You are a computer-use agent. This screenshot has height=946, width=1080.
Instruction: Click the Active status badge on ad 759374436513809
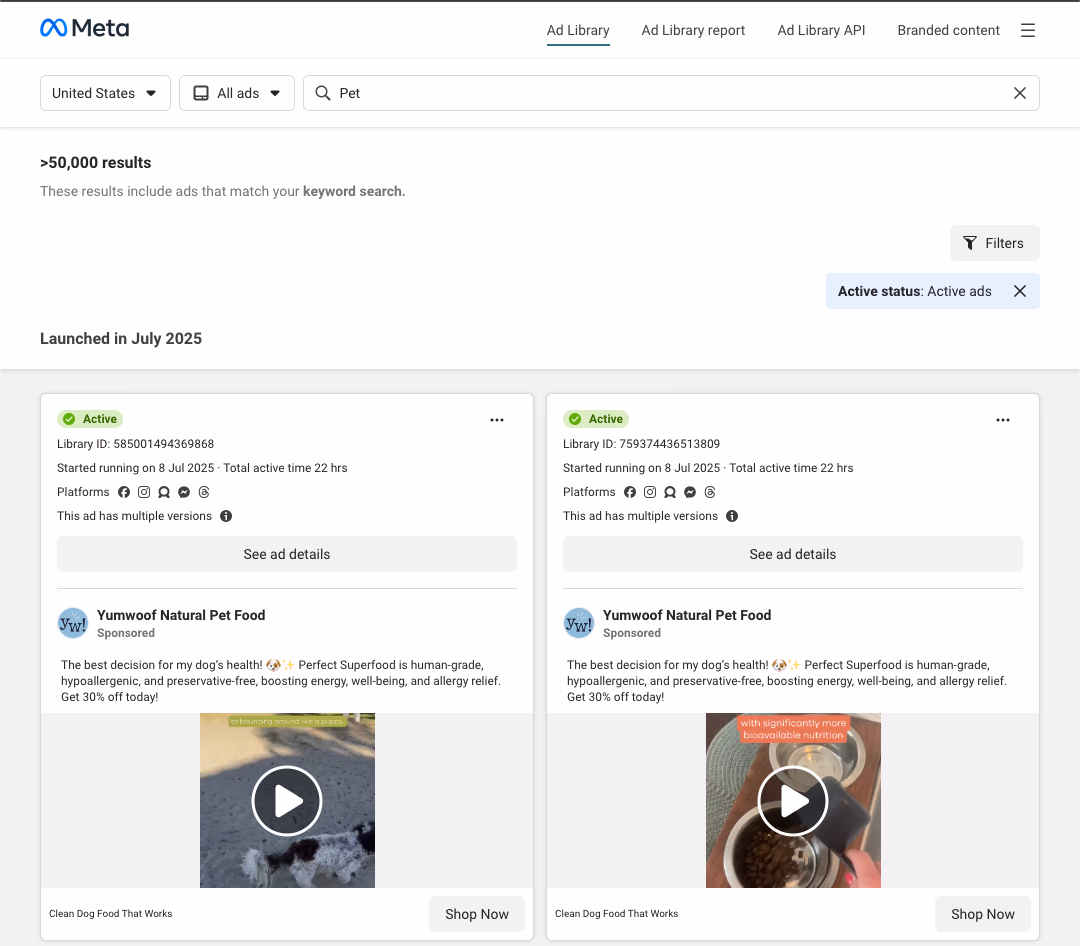[596, 419]
